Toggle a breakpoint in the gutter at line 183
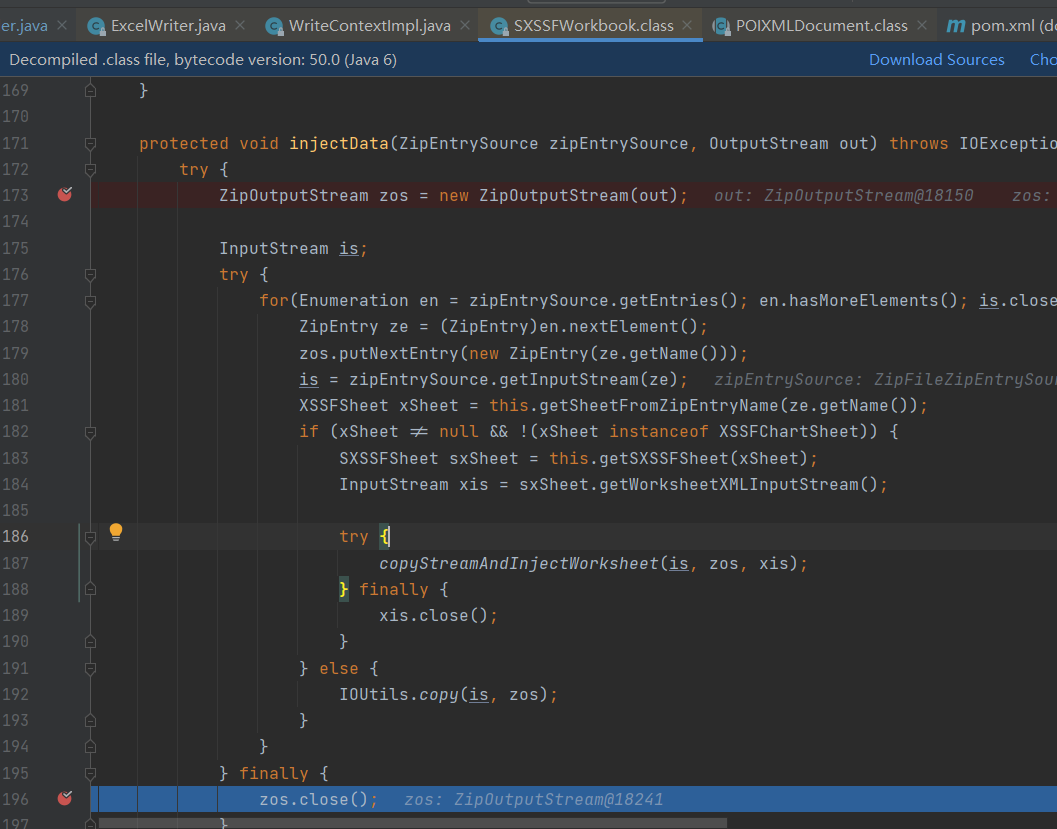This screenshot has height=829, width=1057. pyautogui.click(x=65, y=457)
